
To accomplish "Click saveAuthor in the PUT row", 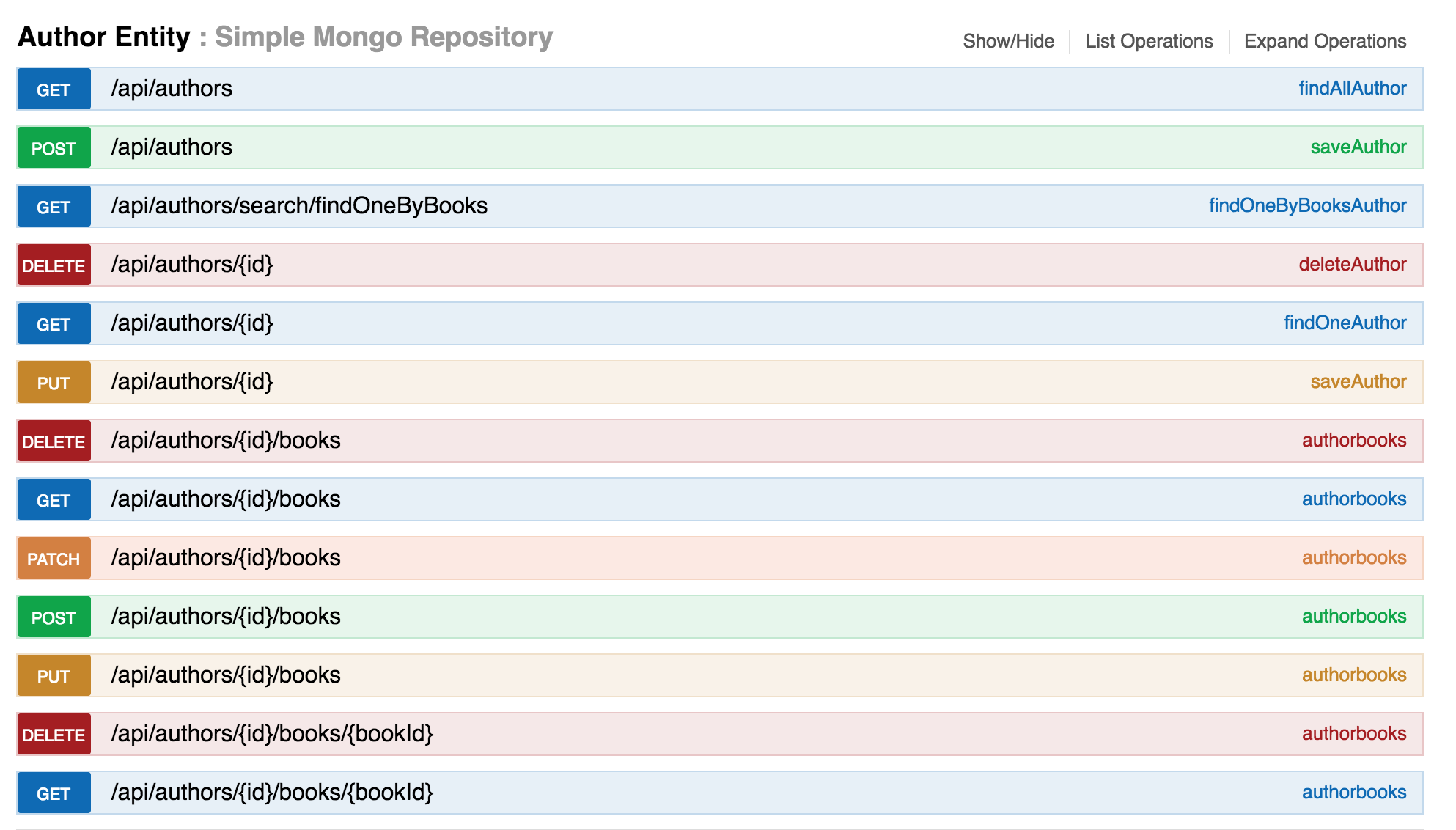I will pos(1358,382).
